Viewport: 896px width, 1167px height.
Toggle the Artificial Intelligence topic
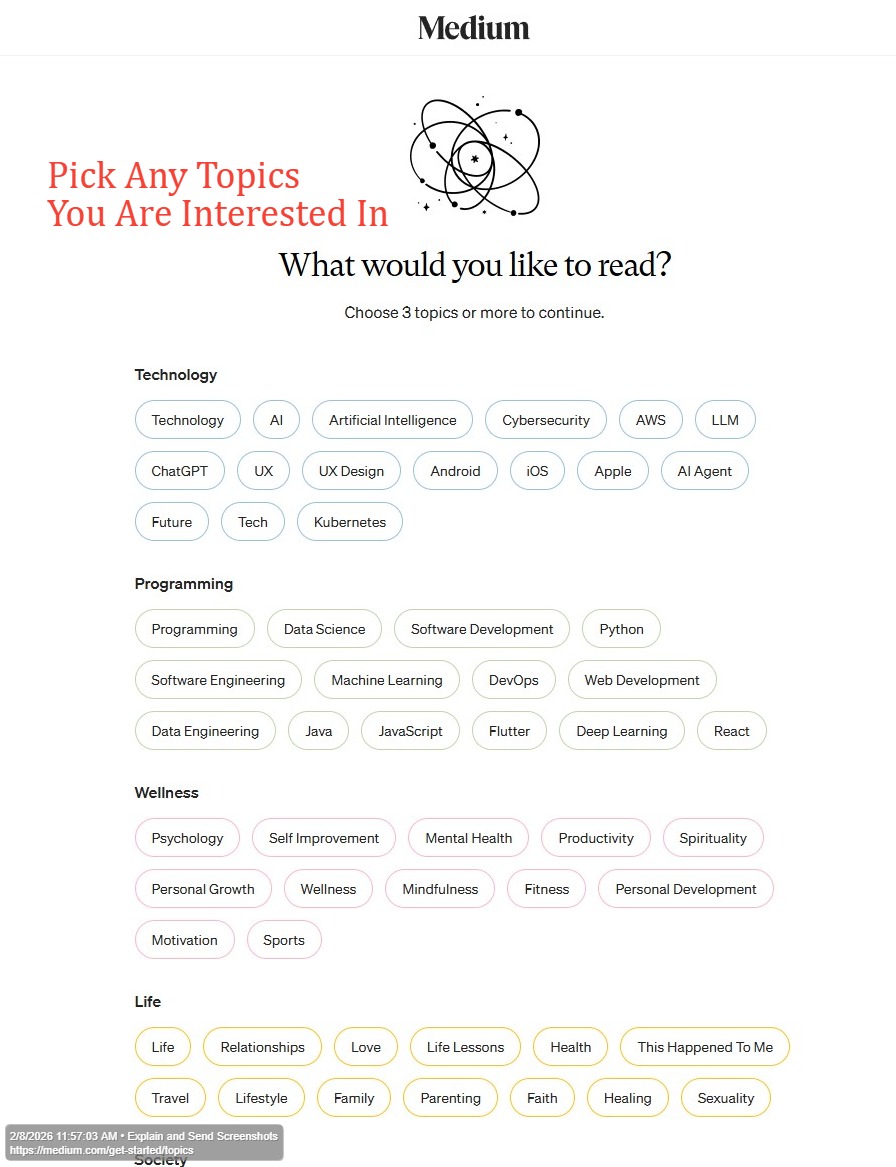[392, 420]
